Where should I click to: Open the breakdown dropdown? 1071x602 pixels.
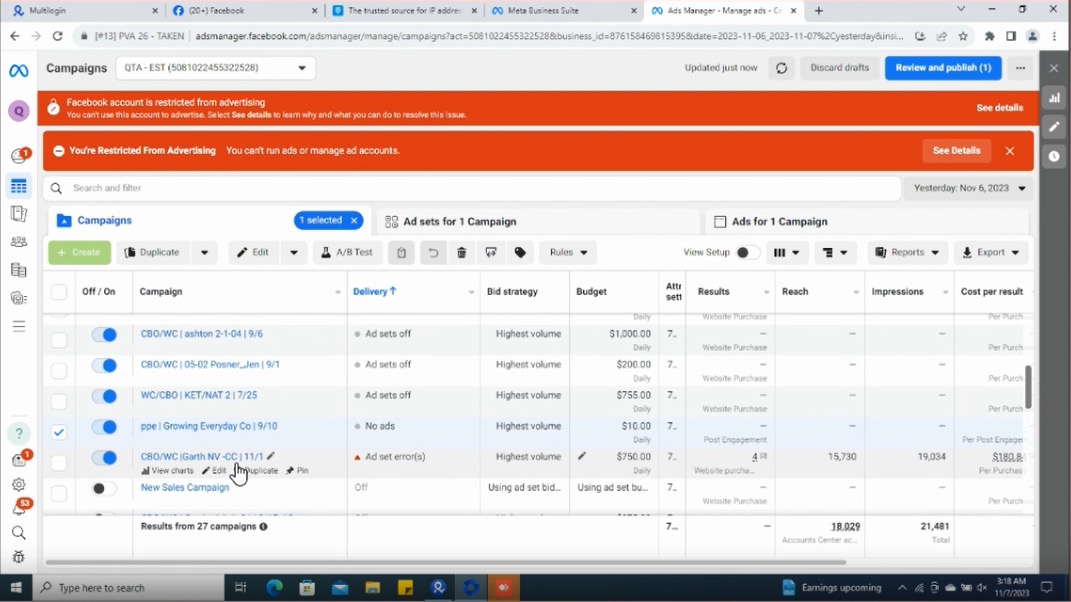tap(835, 253)
